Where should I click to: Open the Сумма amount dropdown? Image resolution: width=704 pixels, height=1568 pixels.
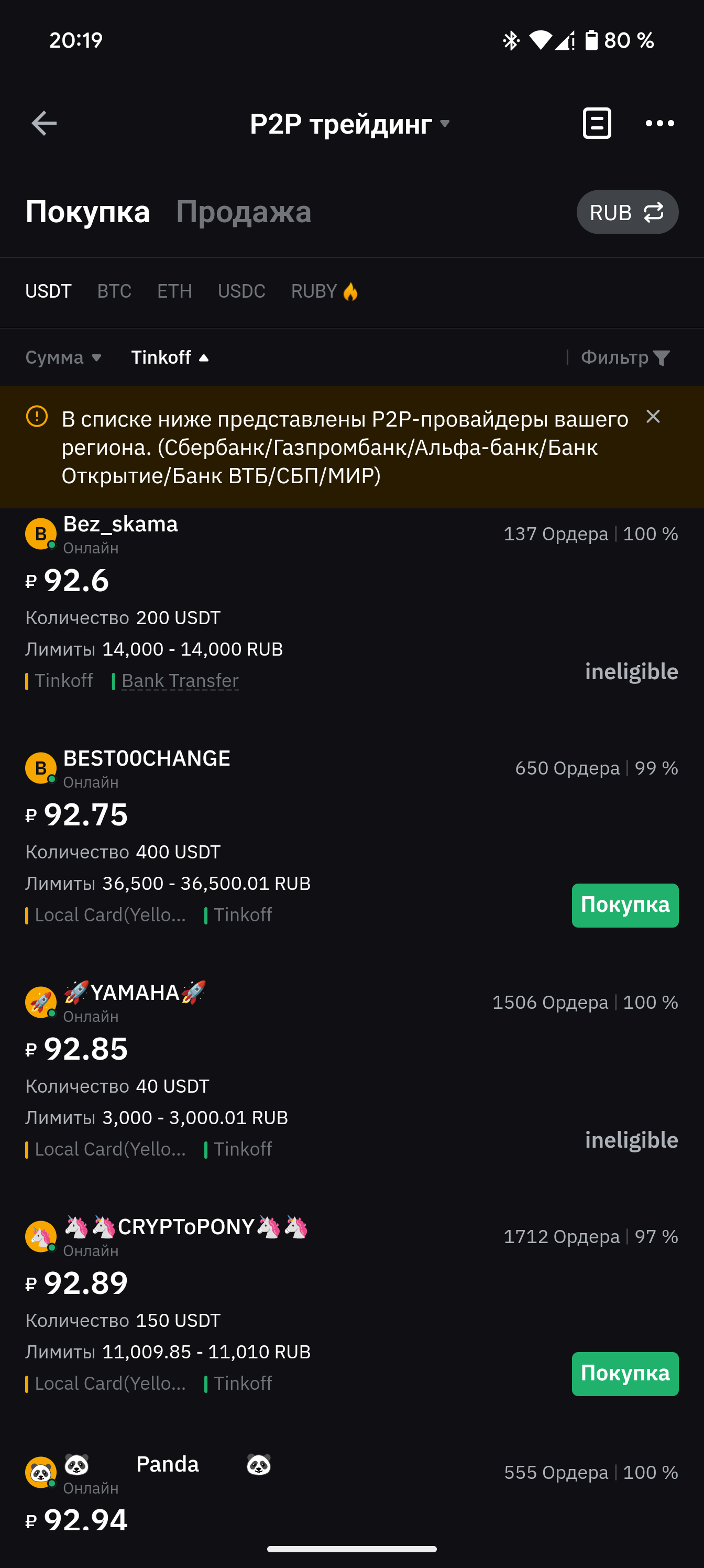(x=63, y=357)
